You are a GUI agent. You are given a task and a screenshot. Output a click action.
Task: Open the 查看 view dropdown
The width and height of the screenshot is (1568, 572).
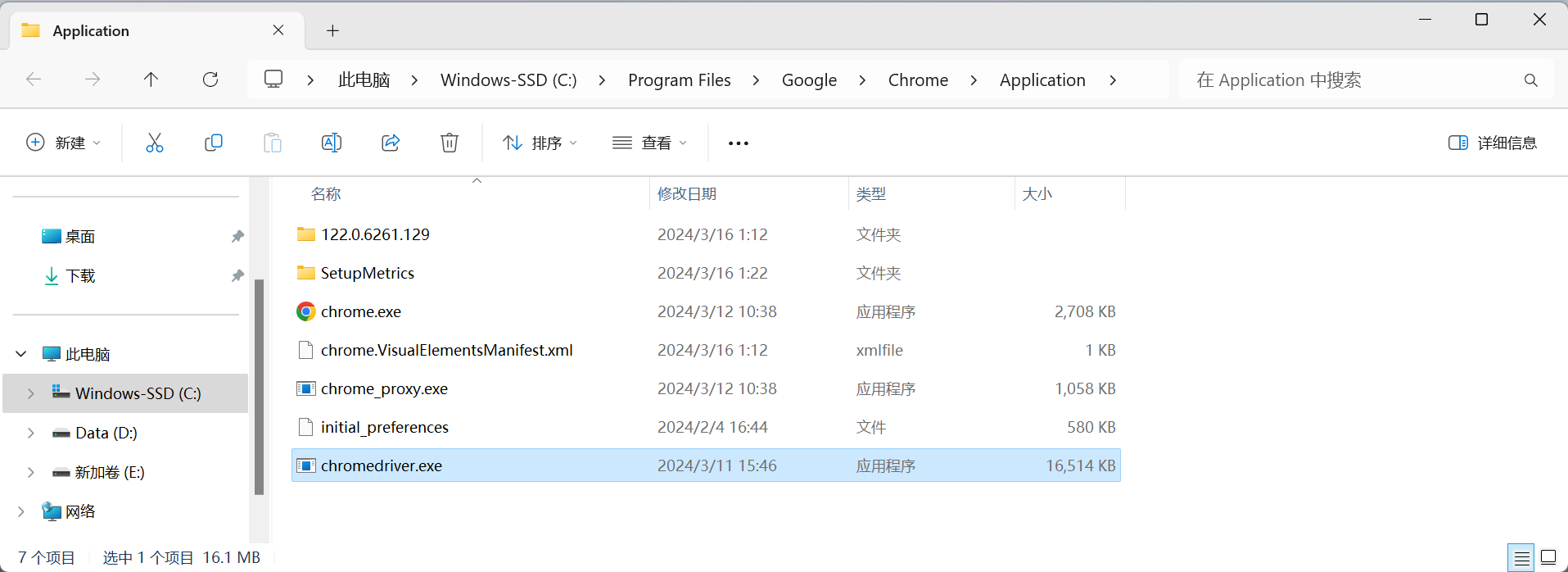[650, 143]
